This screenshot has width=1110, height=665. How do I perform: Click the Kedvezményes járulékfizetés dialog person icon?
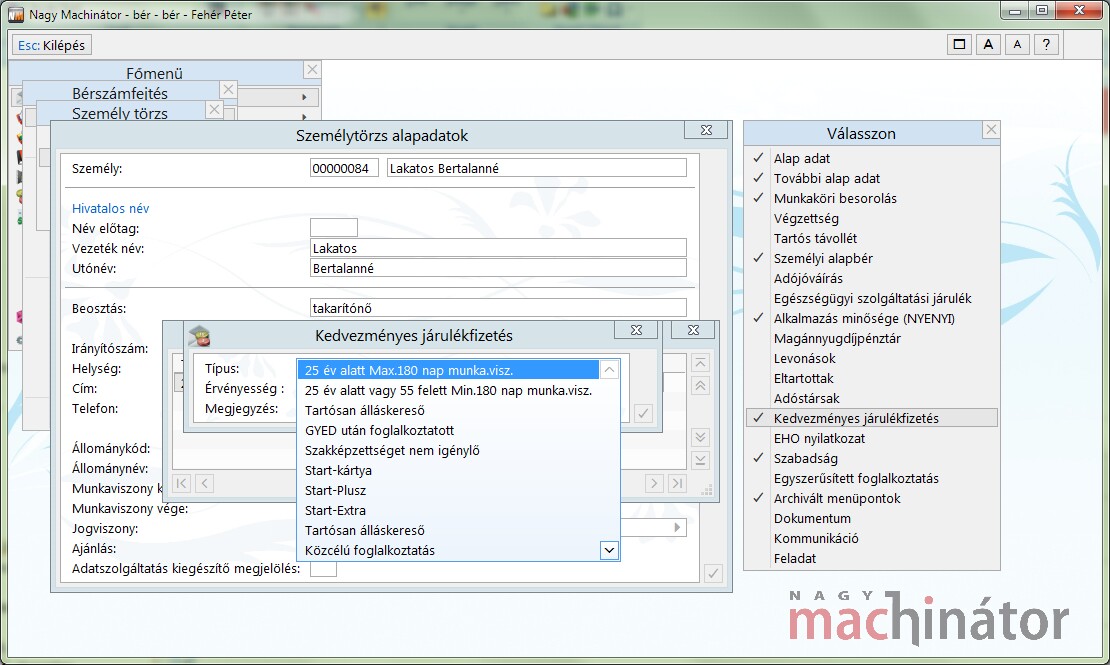[200, 336]
